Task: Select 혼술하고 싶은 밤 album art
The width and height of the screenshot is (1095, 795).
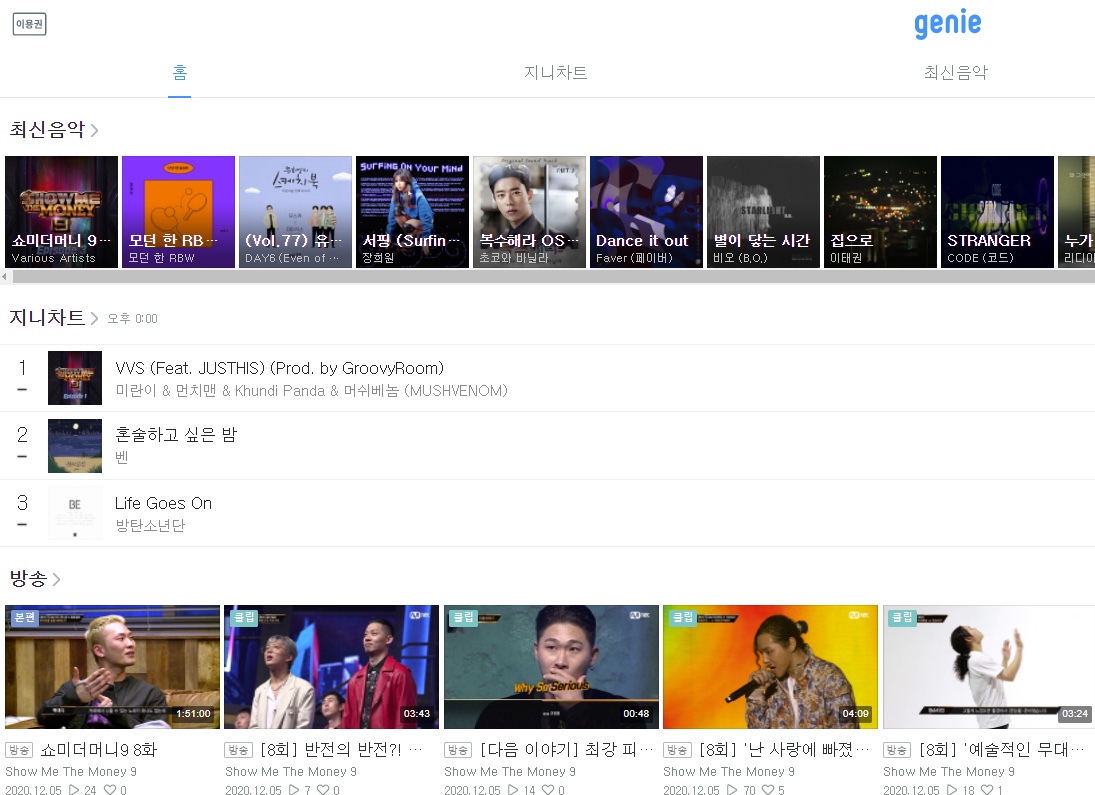Action: (x=75, y=445)
